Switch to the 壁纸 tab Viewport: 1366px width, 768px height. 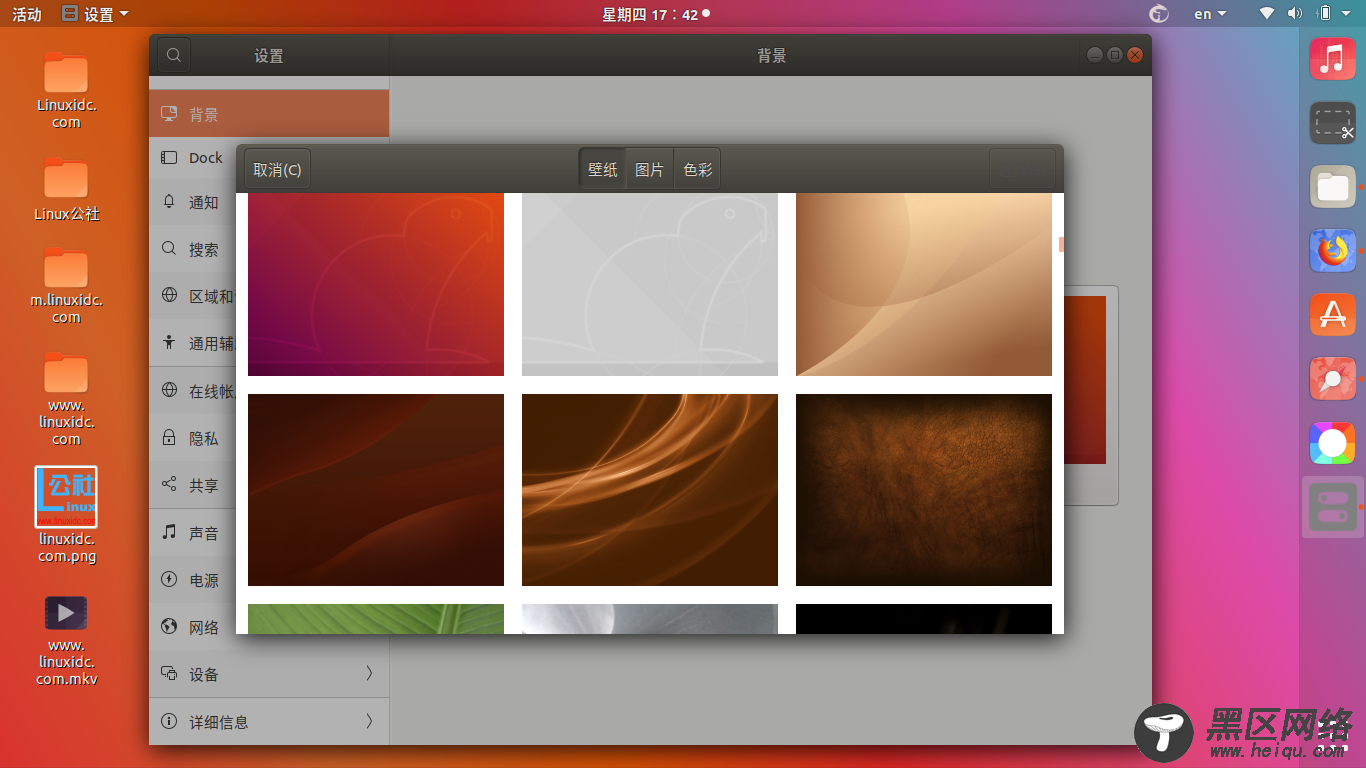coord(603,169)
